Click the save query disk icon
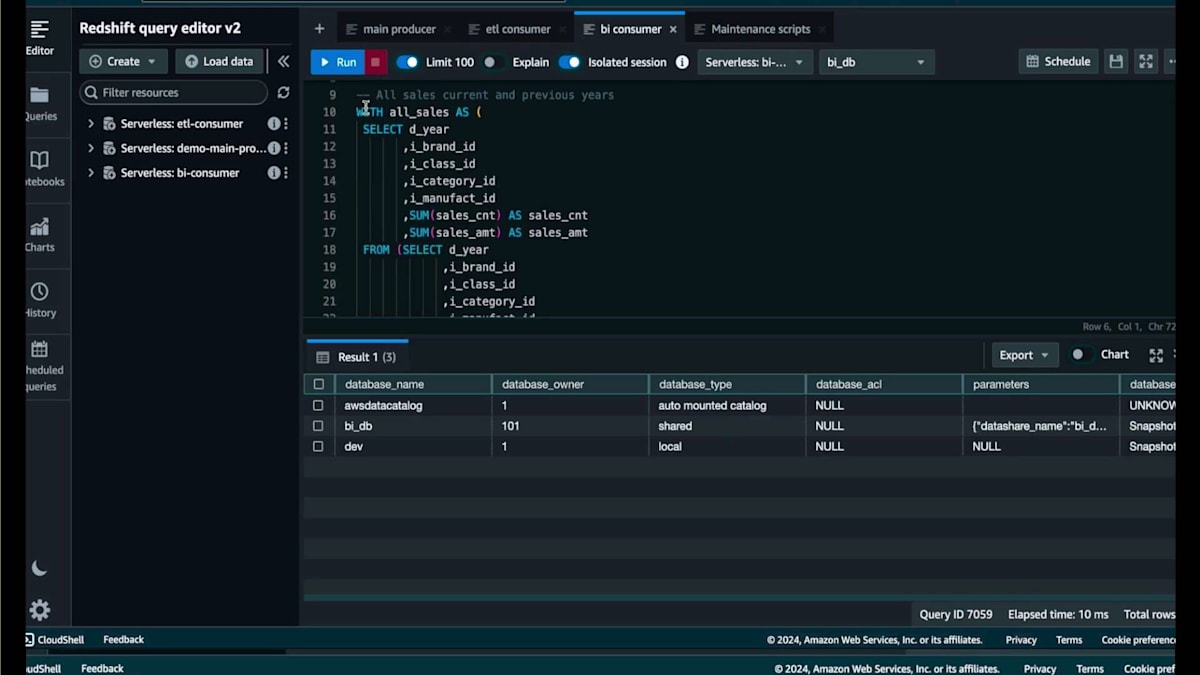Viewport: 1200px width, 675px height. pyautogui.click(x=1116, y=62)
